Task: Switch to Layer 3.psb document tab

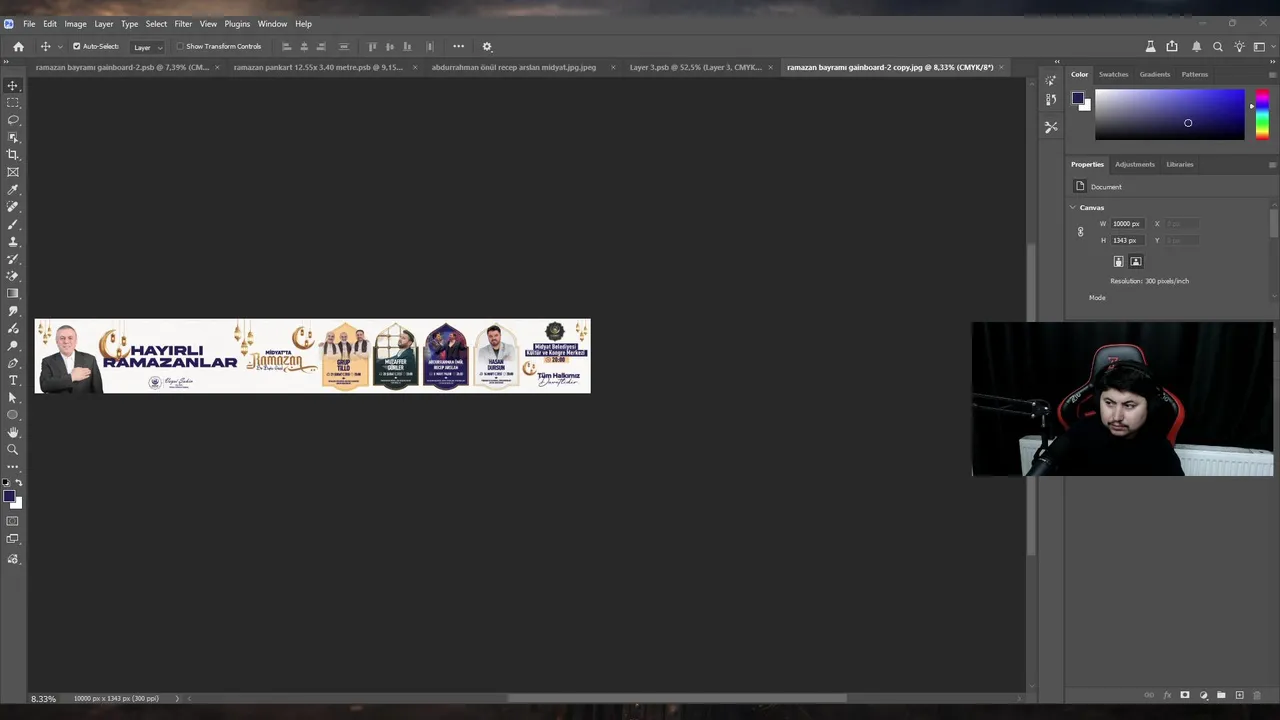Action: point(695,67)
